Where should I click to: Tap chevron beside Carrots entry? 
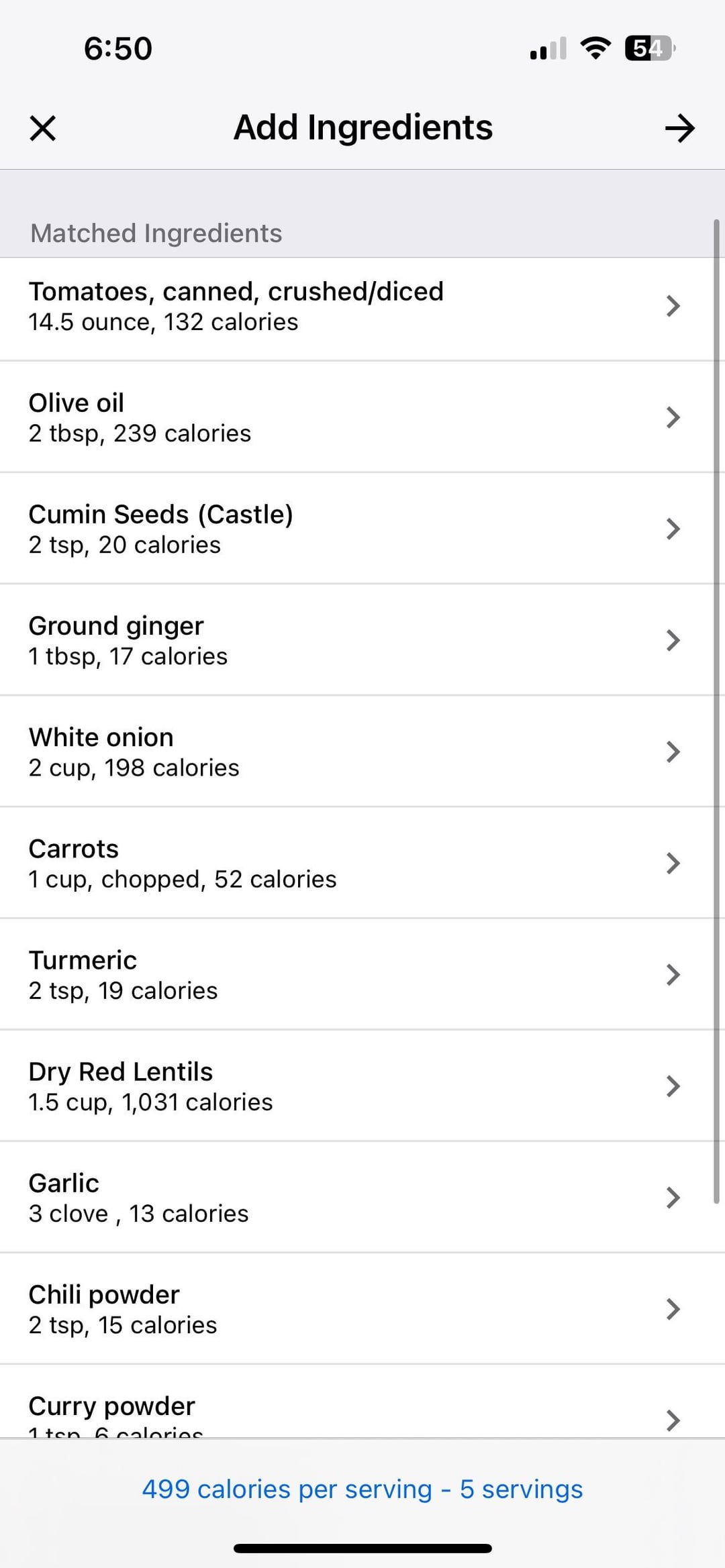(x=673, y=863)
